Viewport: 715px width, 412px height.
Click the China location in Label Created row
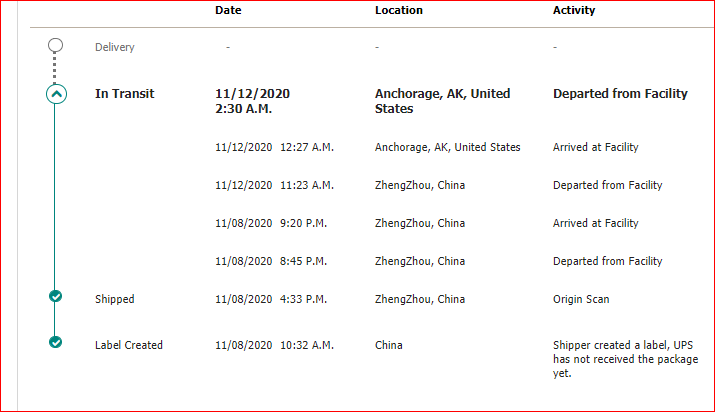pyautogui.click(x=389, y=345)
